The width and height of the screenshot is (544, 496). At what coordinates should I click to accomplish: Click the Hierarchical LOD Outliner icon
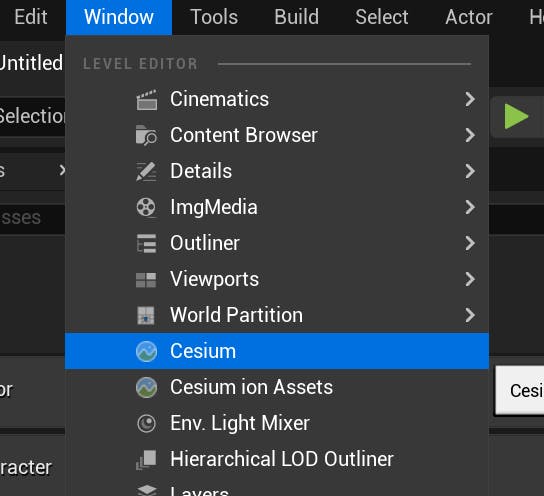click(146, 460)
